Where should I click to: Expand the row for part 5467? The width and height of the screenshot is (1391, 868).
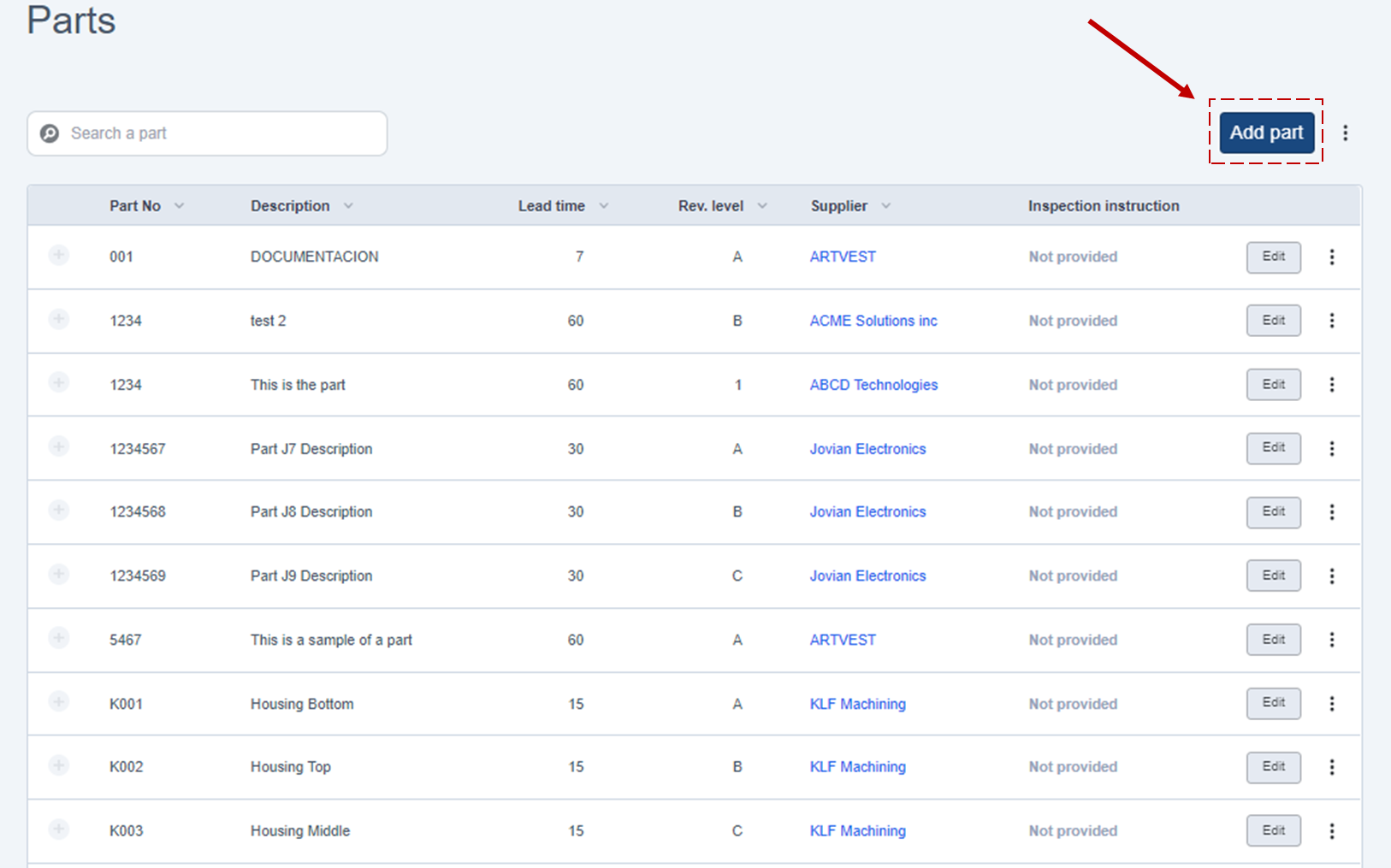click(58, 638)
